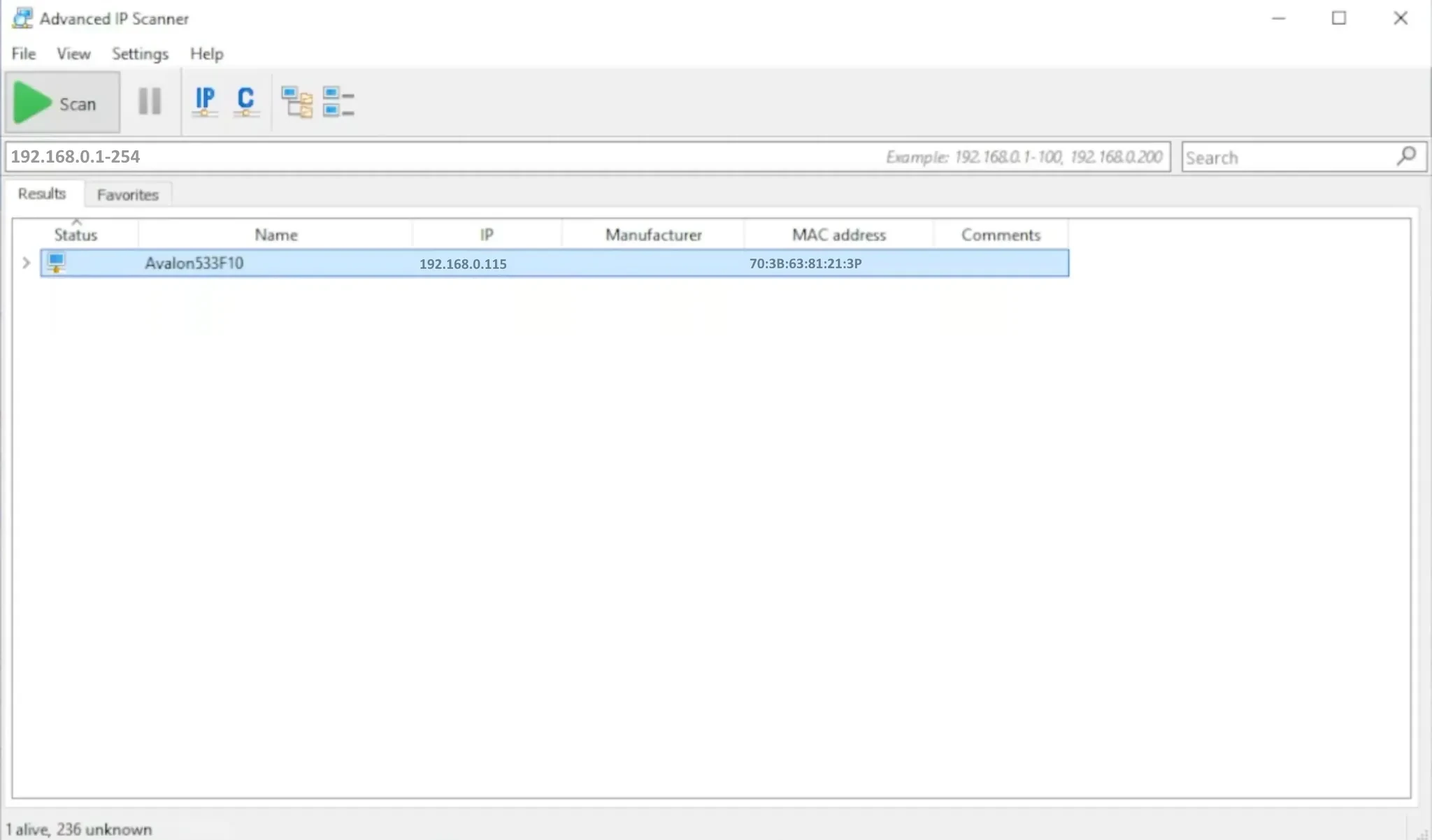Open the Settings menu
1432x840 pixels.
point(140,54)
